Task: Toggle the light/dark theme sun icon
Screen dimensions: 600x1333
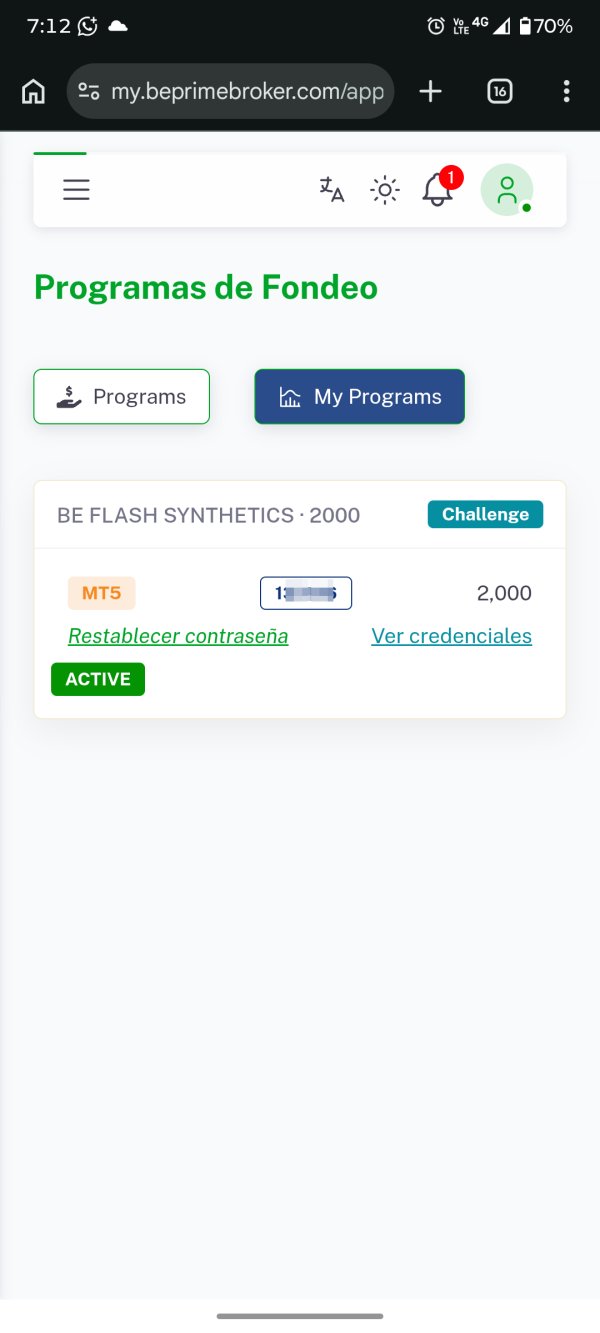Action: point(385,190)
